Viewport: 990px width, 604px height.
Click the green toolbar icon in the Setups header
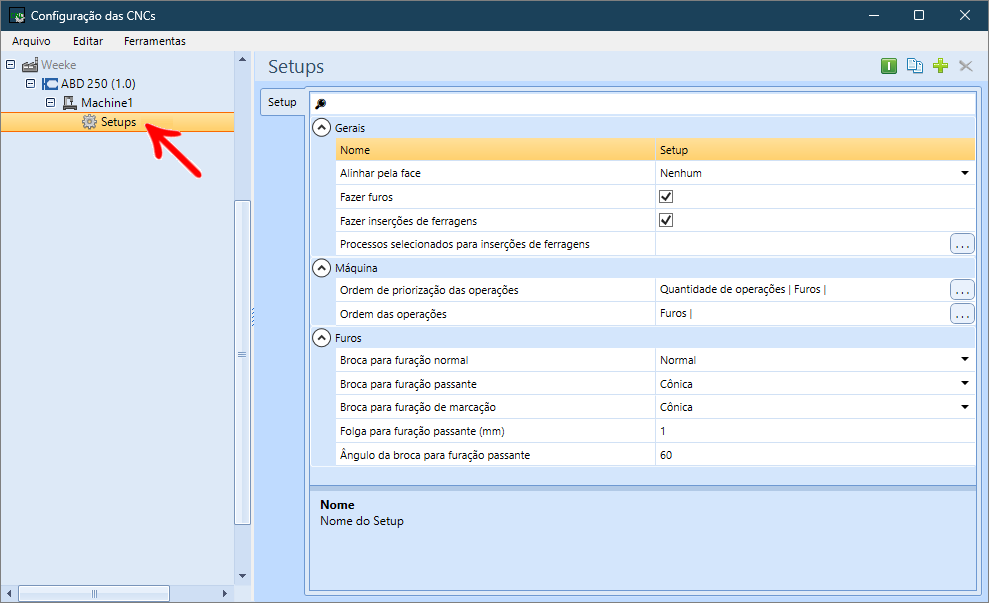[x=888, y=66]
